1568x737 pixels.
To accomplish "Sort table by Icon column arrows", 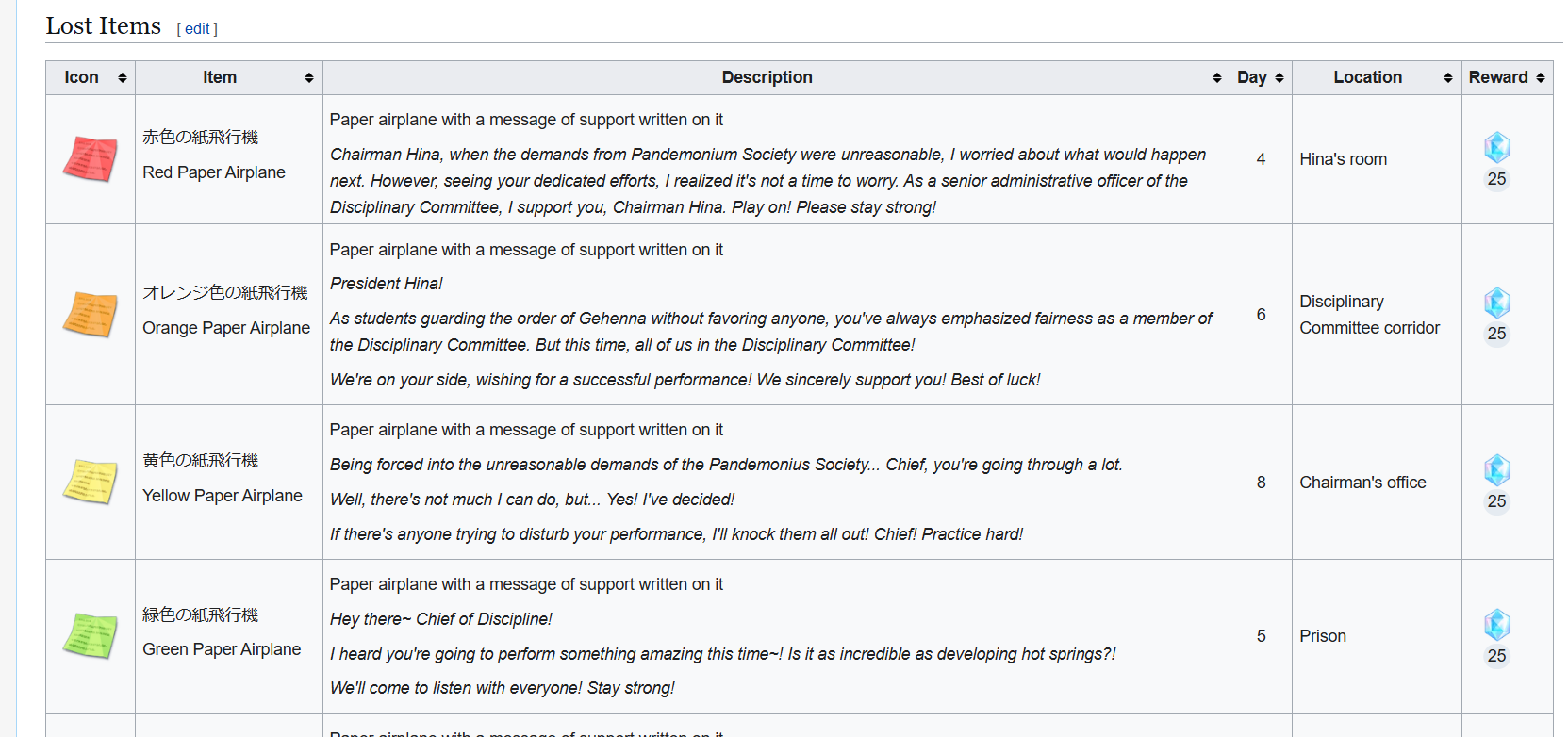I will (x=123, y=78).
